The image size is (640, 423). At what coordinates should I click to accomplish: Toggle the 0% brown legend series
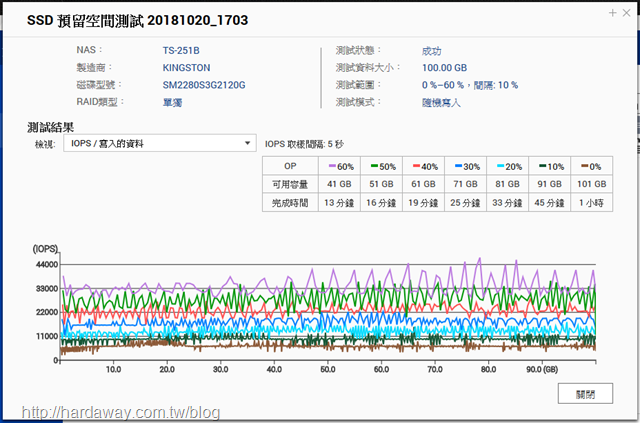tap(591, 167)
